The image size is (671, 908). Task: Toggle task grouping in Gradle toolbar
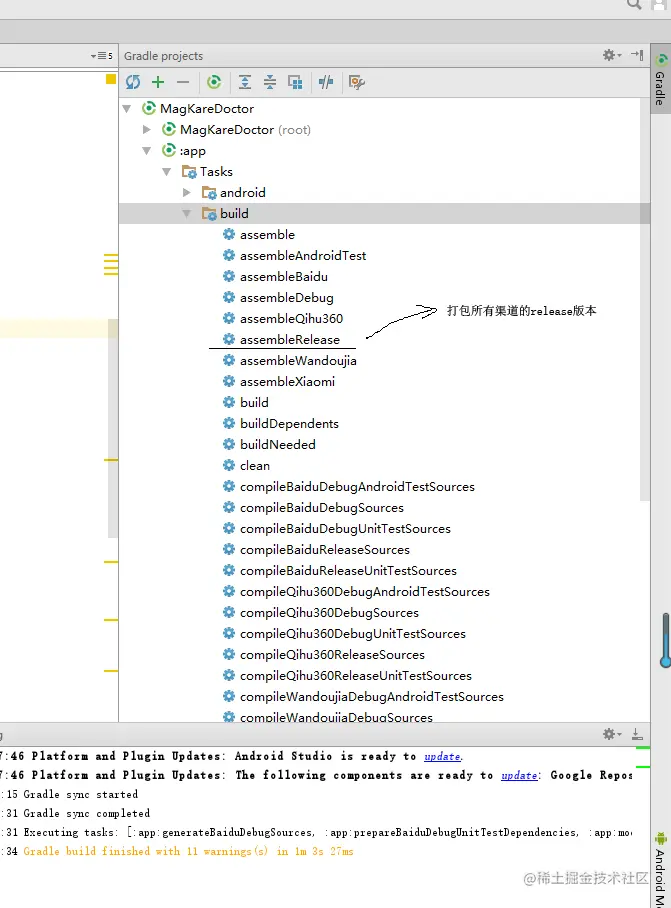tap(295, 82)
